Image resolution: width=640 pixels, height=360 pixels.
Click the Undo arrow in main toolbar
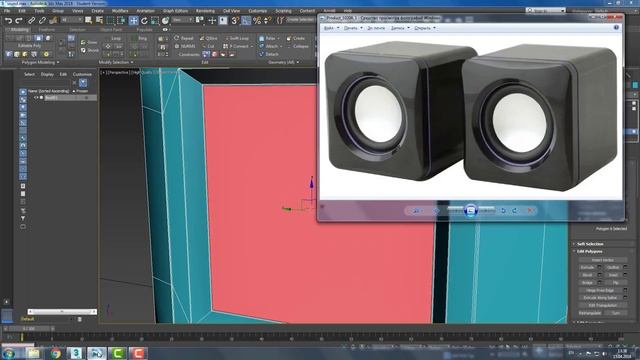point(8,20)
